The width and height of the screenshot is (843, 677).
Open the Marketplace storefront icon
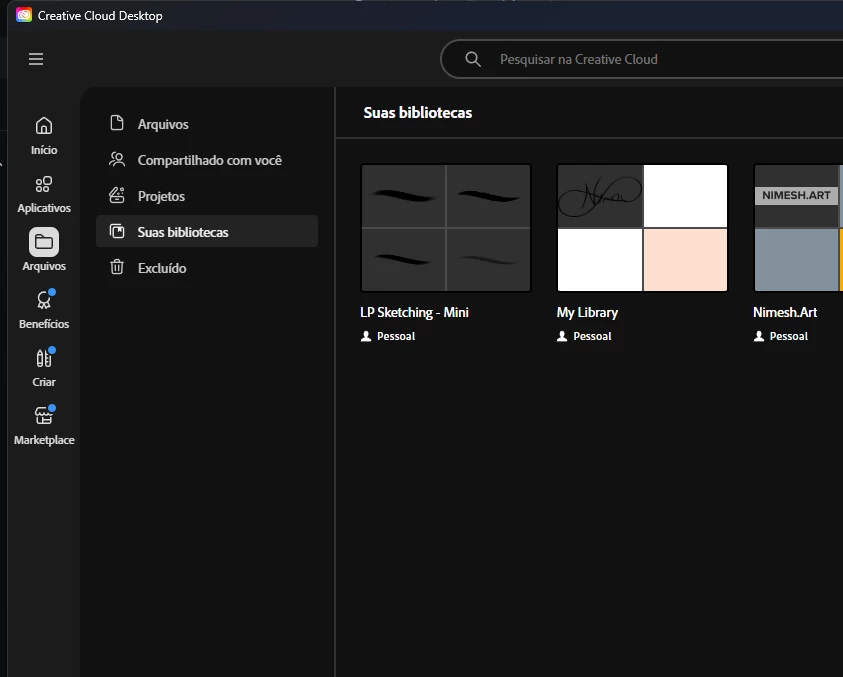click(x=44, y=416)
